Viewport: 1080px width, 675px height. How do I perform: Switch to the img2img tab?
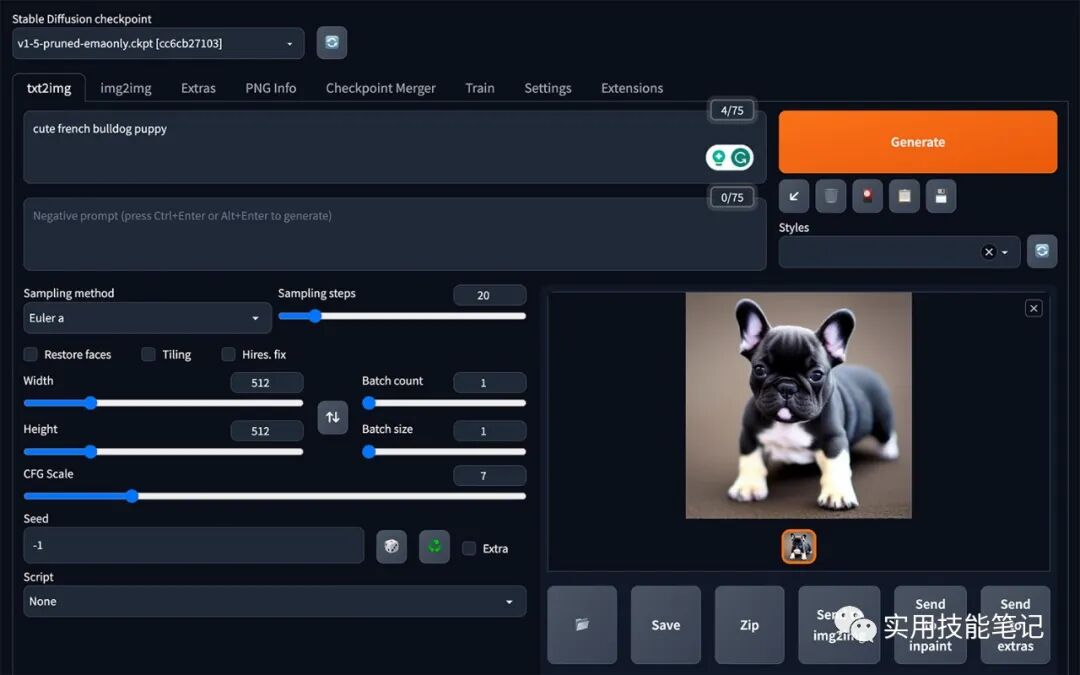coord(125,88)
